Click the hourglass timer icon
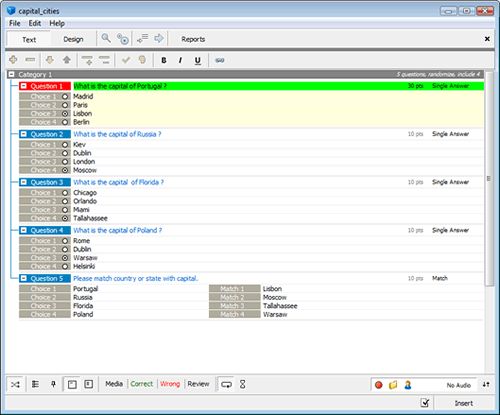Image resolution: width=500 pixels, height=415 pixels. (242, 384)
